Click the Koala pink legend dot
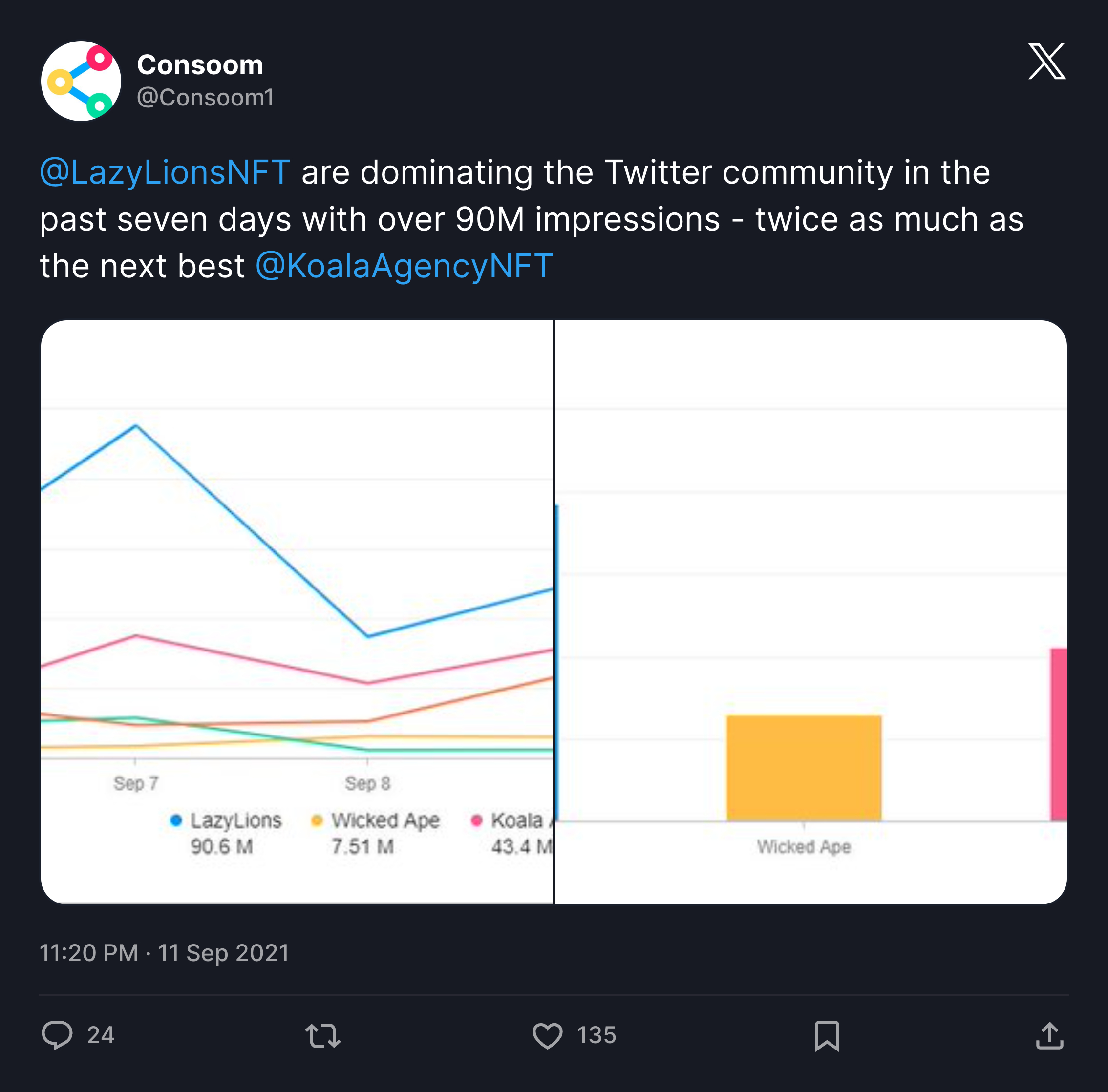 pyautogui.click(x=476, y=821)
